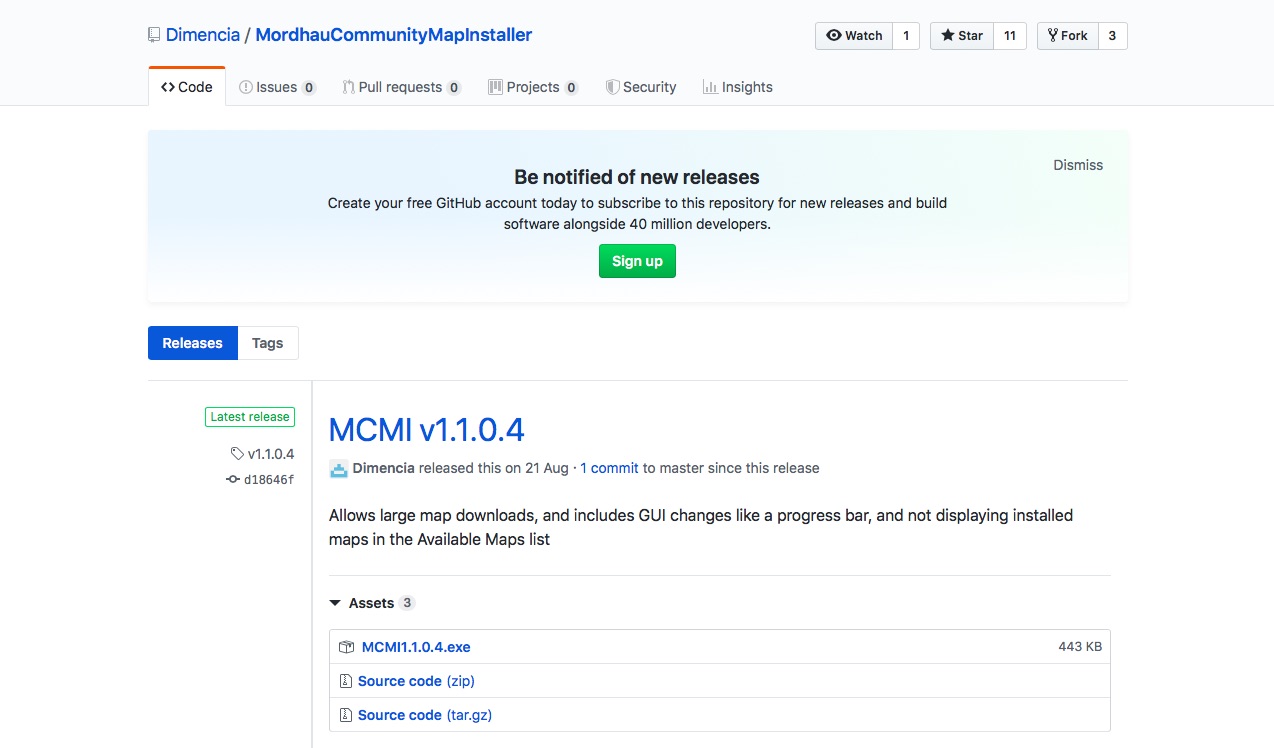
Task: Click the Pull requests counter badge 0
Action: [x=454, y=88]
